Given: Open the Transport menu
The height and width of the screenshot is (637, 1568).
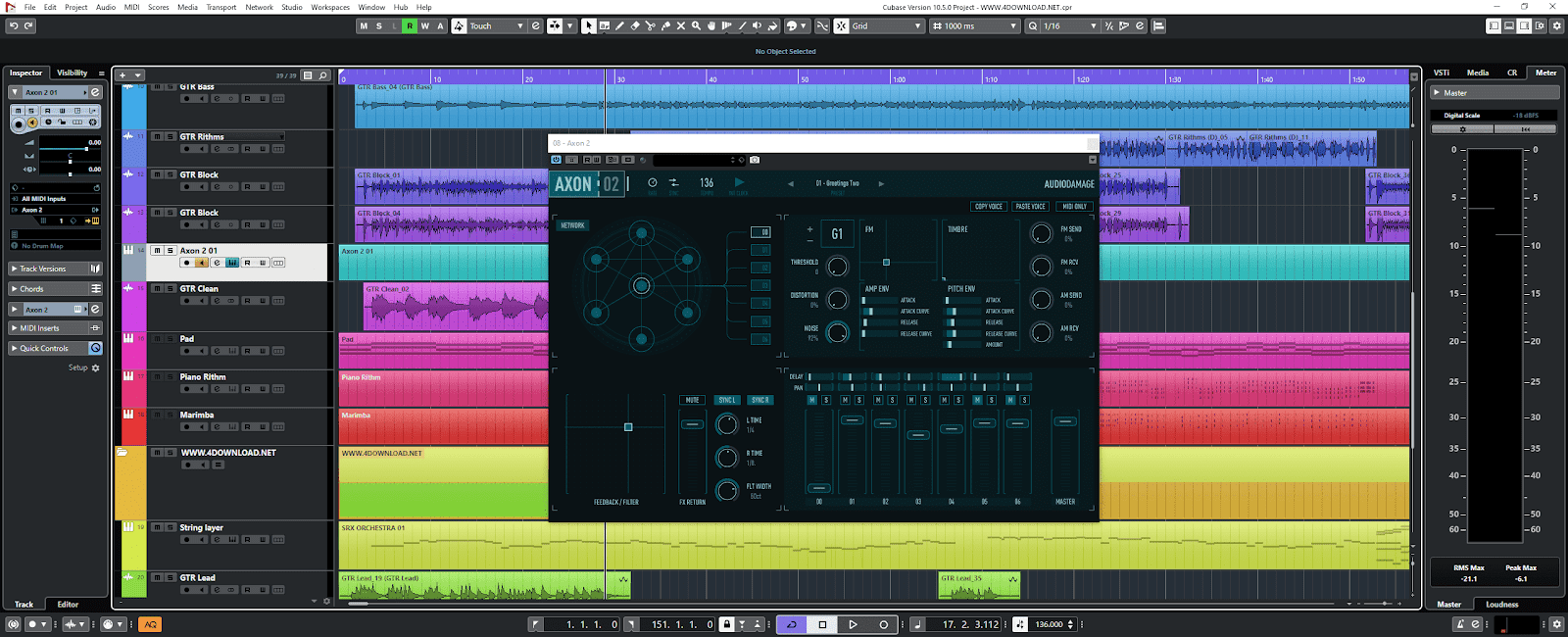Looking at the screenshot, I should click(x=221, y=7).
